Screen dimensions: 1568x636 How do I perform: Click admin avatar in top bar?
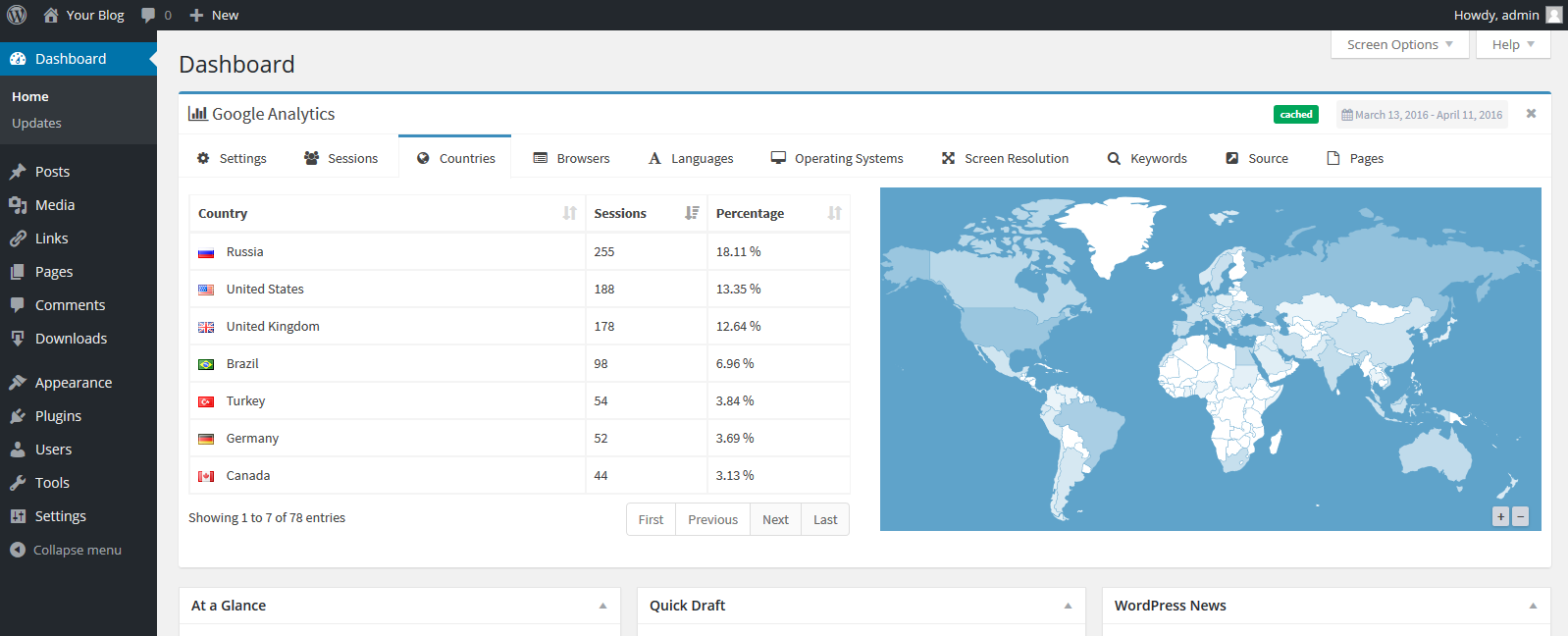1554,15
